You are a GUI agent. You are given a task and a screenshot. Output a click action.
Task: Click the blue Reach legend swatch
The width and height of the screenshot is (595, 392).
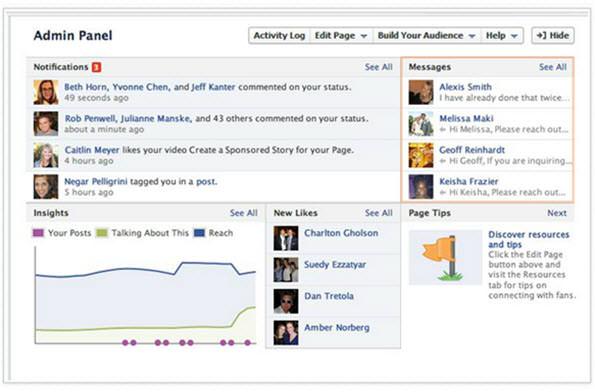coord(199,233)
